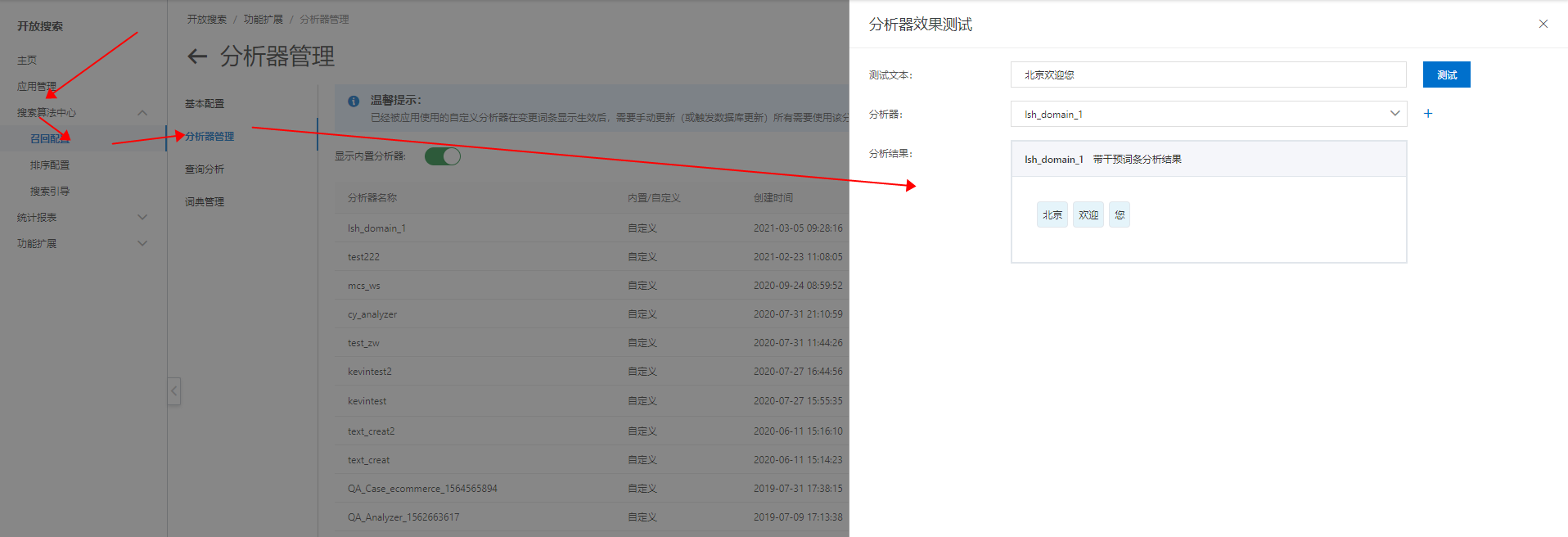Click the mcs_ws analyzer row
The image size is (1568, 537).
tap(592, 286)
